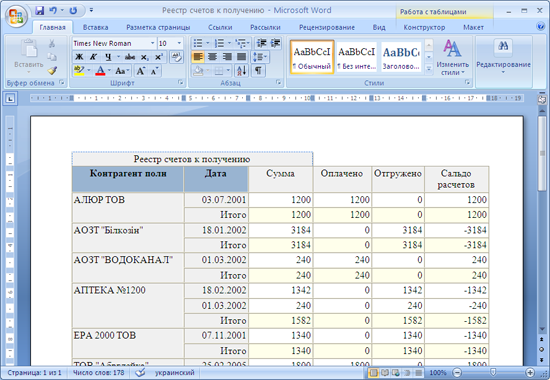The height and width of the screenshot is (380, 550).
Task: Decrease font size with shrink font
Action: click(x=154, y=71)
